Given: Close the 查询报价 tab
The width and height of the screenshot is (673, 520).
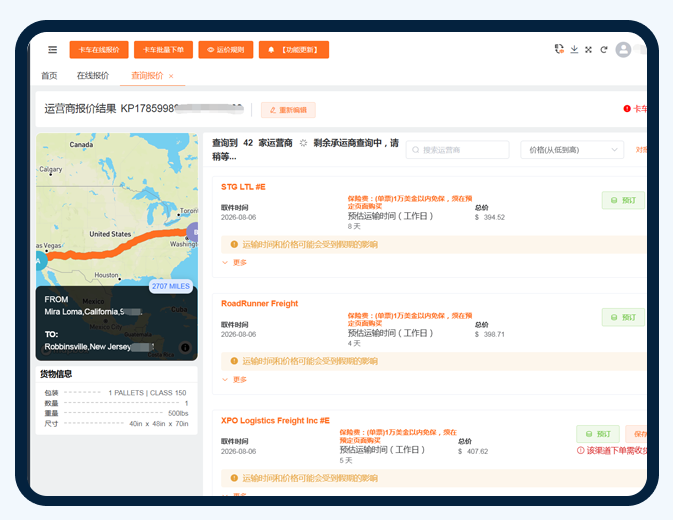Looking at the screenshot, I should [171, 76].
